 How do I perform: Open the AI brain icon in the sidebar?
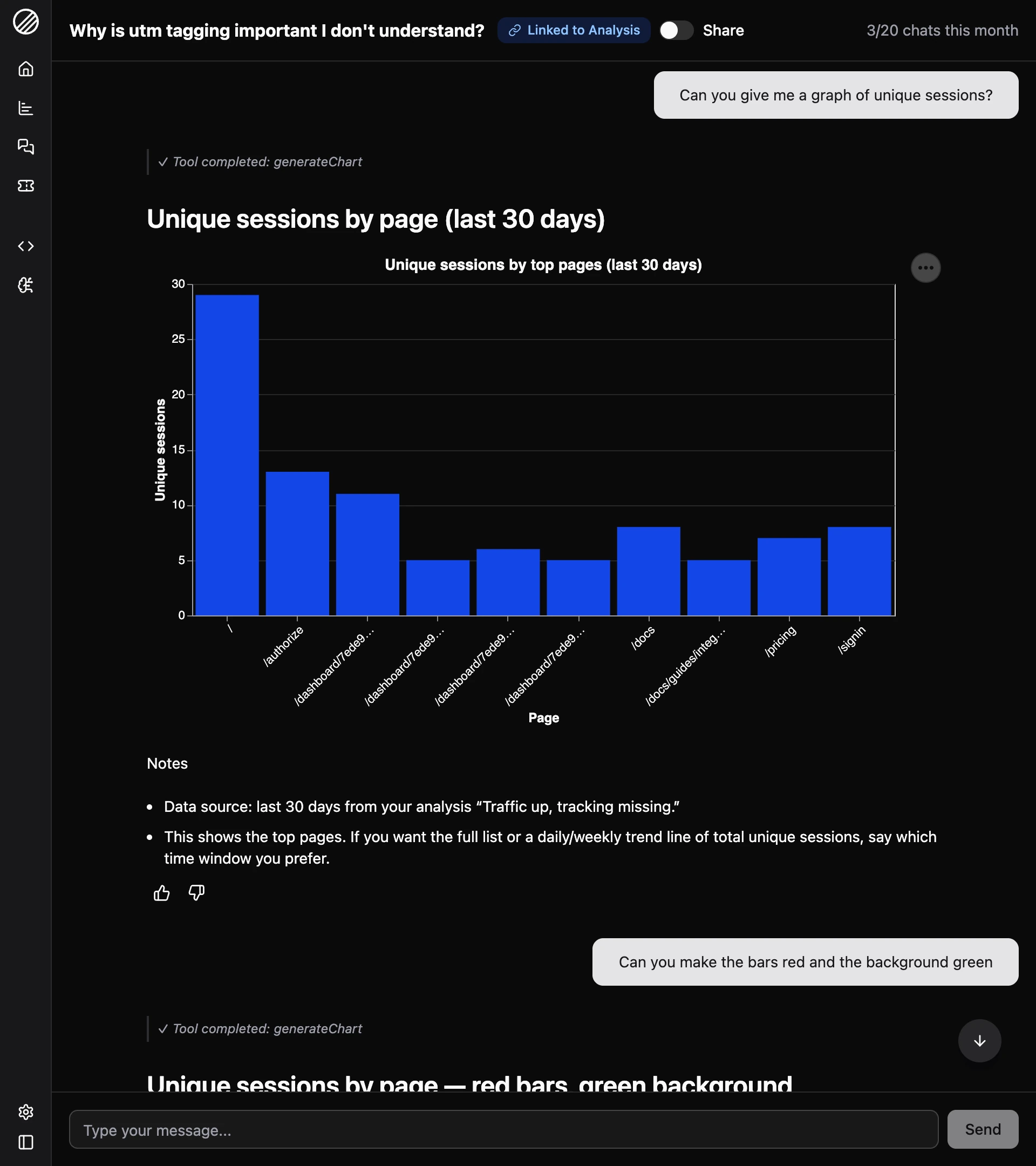[x=26, y=285]
